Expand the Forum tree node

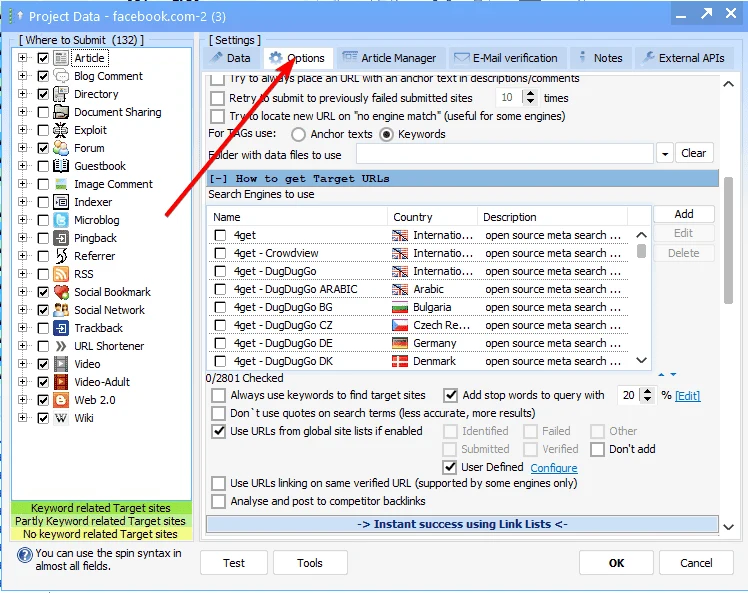(x=22, y=148)
